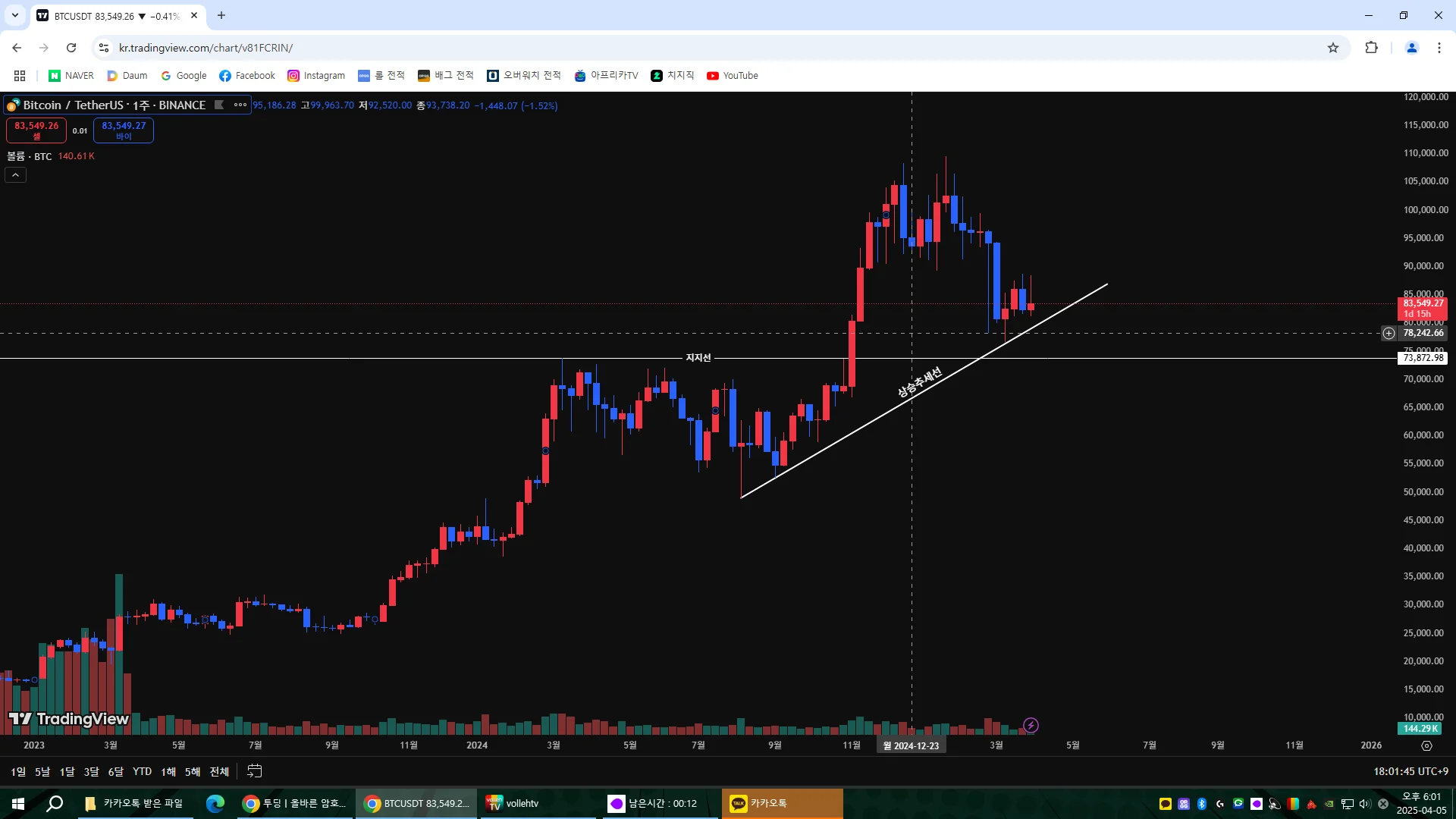
Task: Click the blue 바이 buy price button
Action: tap(124, 130)
